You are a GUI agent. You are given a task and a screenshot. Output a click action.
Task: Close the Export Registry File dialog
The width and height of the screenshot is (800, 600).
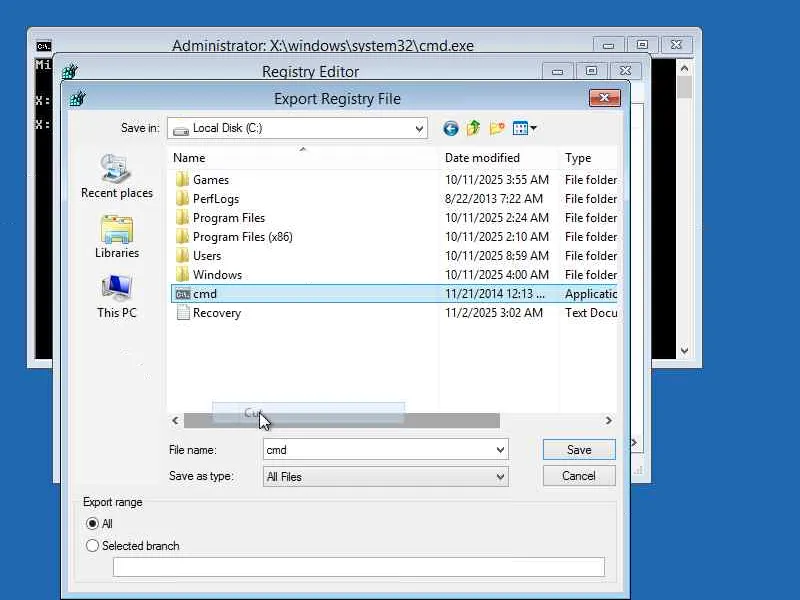click(605, 97)
